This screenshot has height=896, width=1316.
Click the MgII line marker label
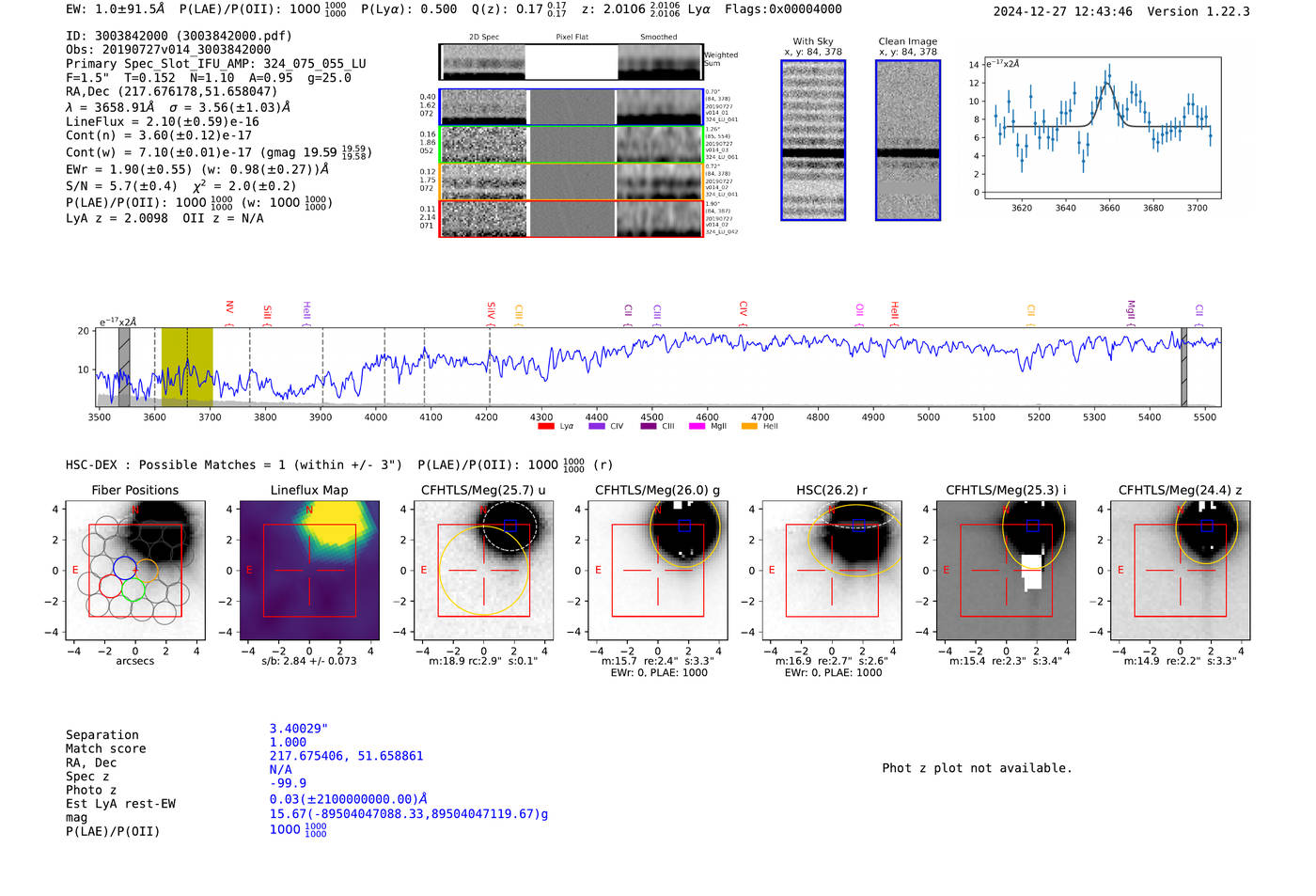[1131, 310]
